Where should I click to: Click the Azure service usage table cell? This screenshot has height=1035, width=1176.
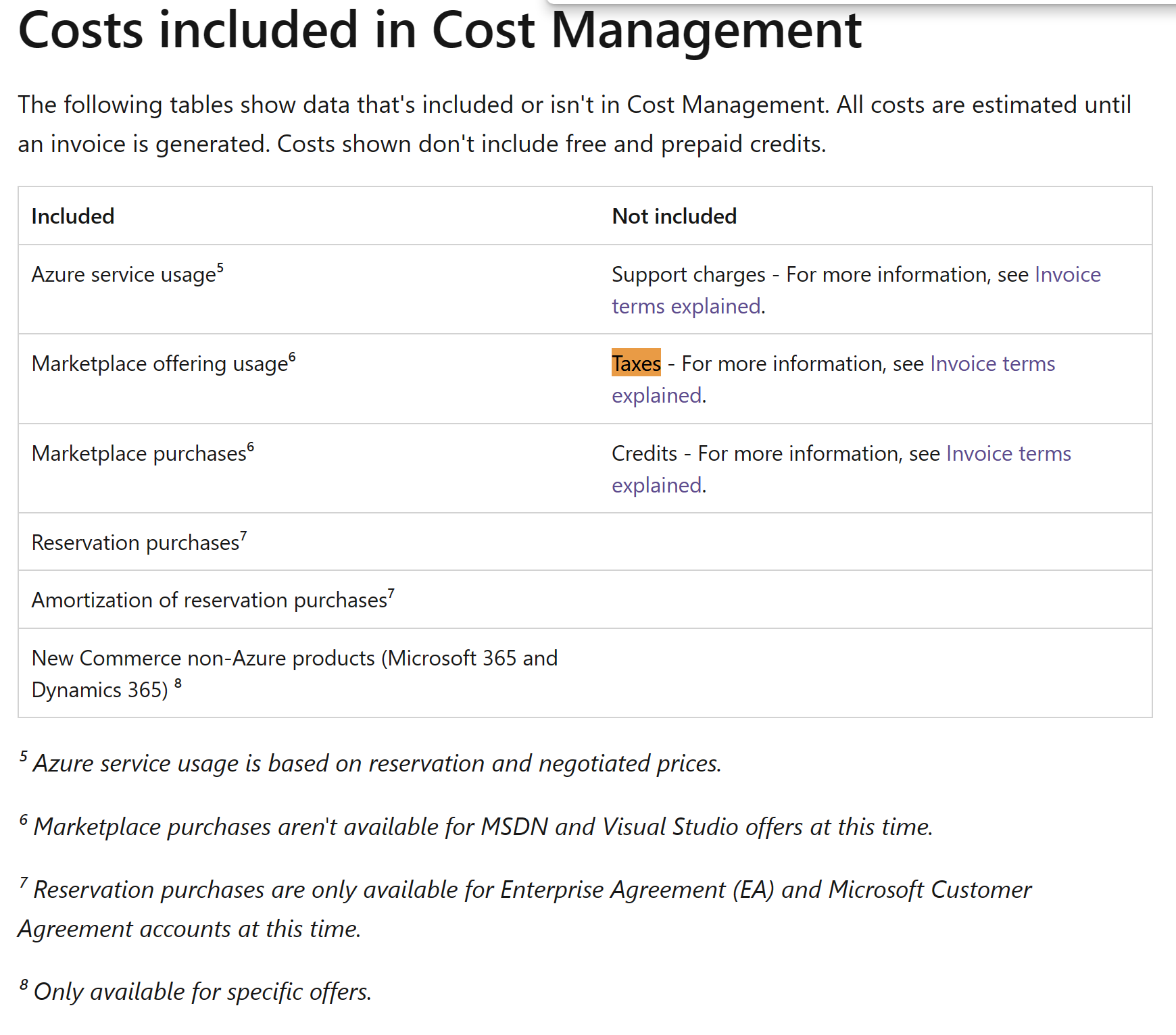124,275
